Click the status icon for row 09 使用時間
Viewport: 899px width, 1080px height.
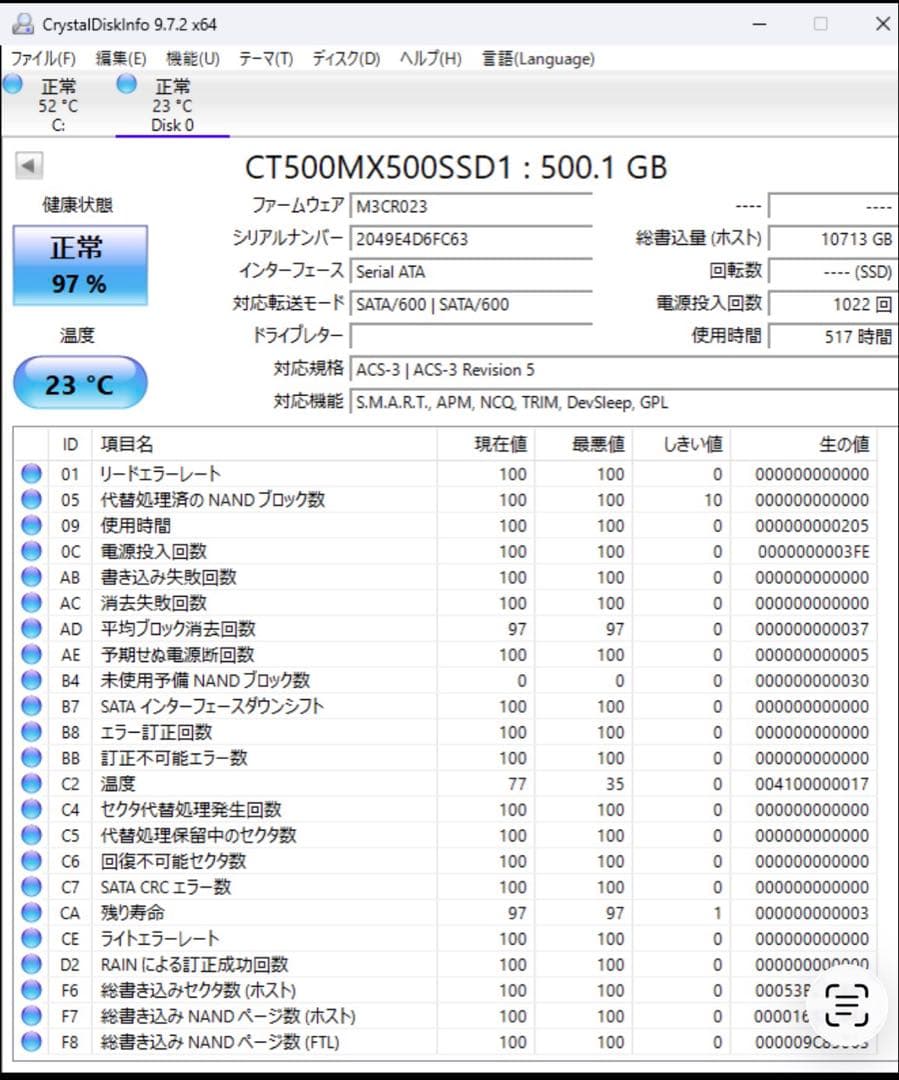(x=31, y=525)
